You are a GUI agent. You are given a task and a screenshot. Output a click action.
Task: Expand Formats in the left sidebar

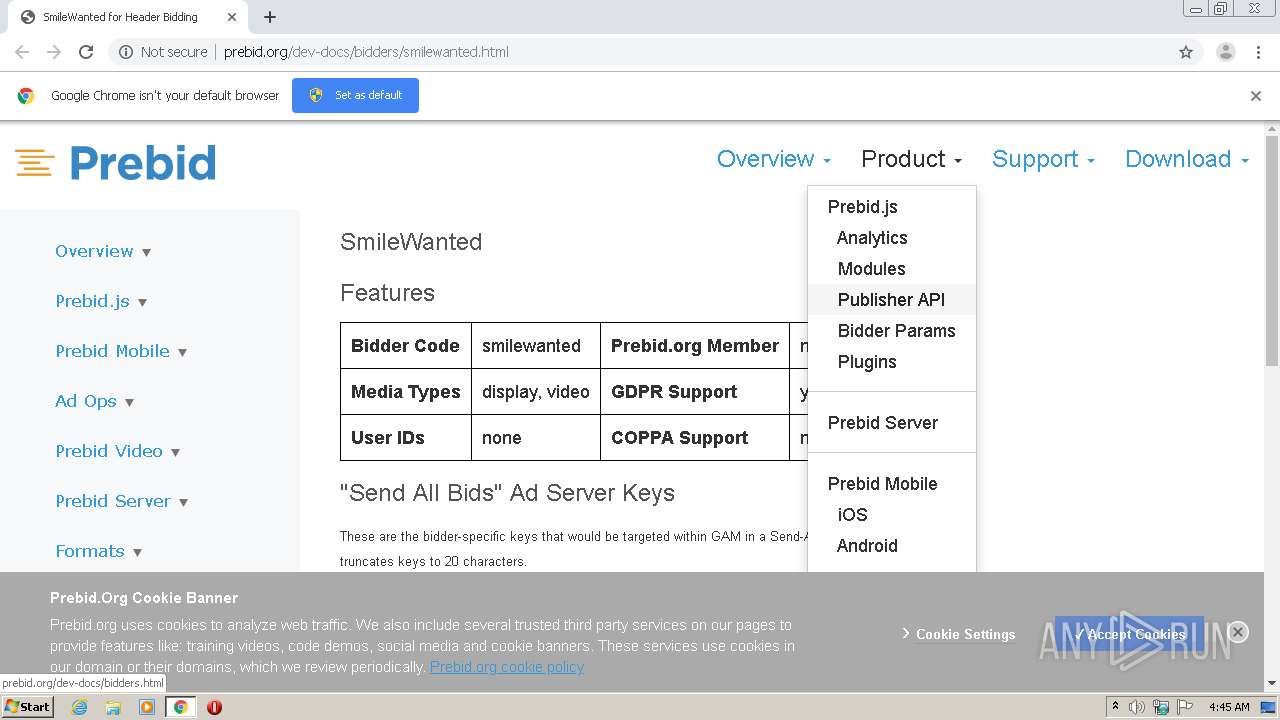99,551
